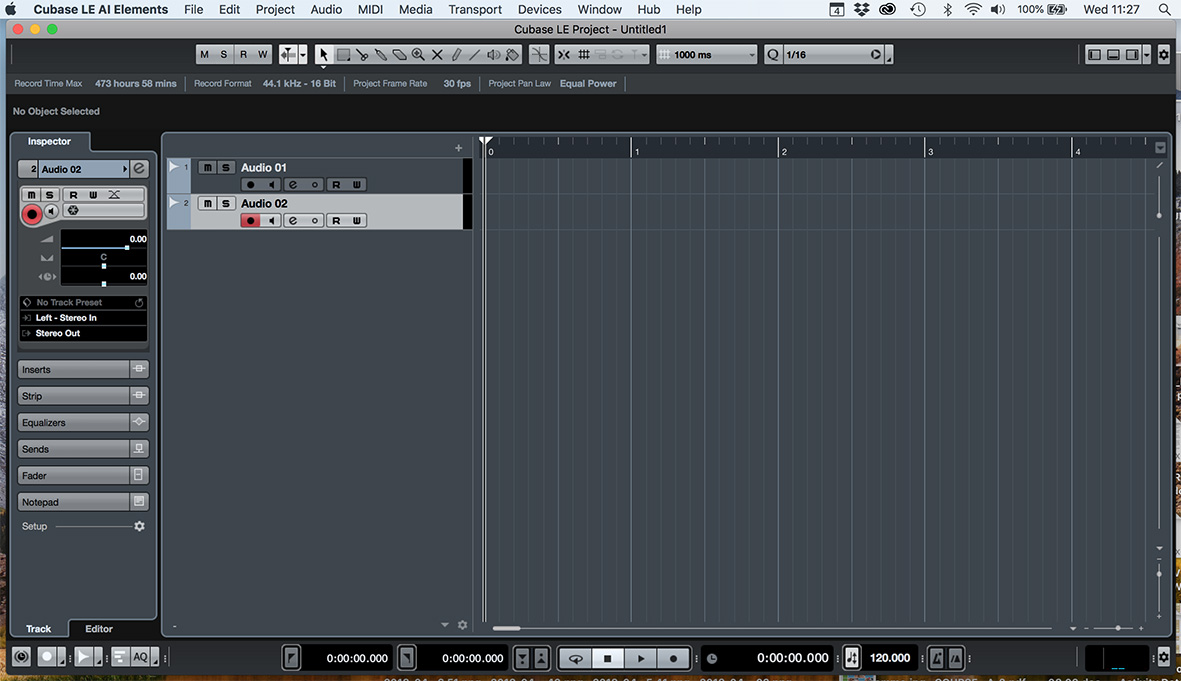Select the Range Selection tool
Screen dimensions: 1181x681
(x=343, y=55)
